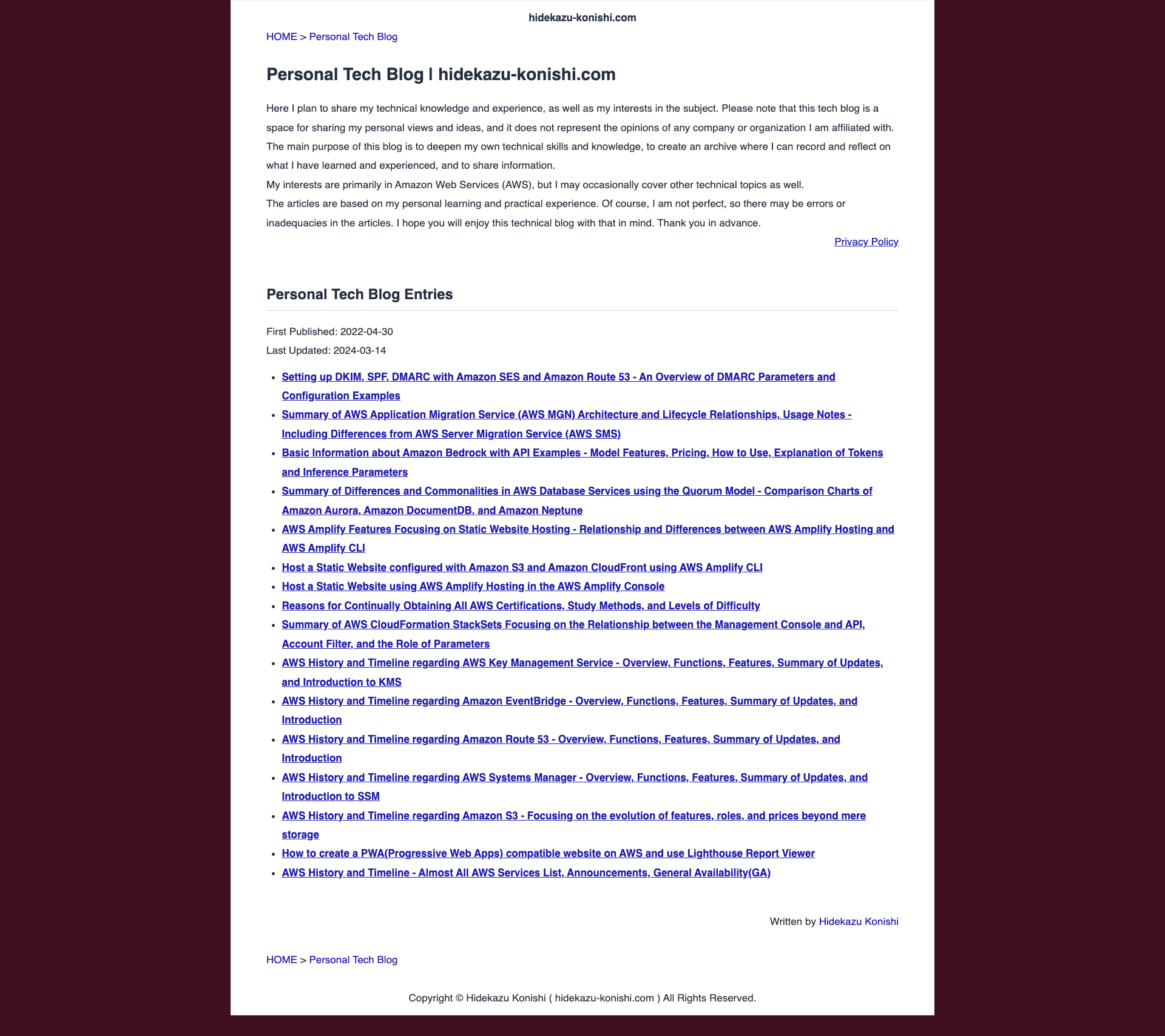
Task: Open the Amazon Route 53 History article
Action: 561,740
